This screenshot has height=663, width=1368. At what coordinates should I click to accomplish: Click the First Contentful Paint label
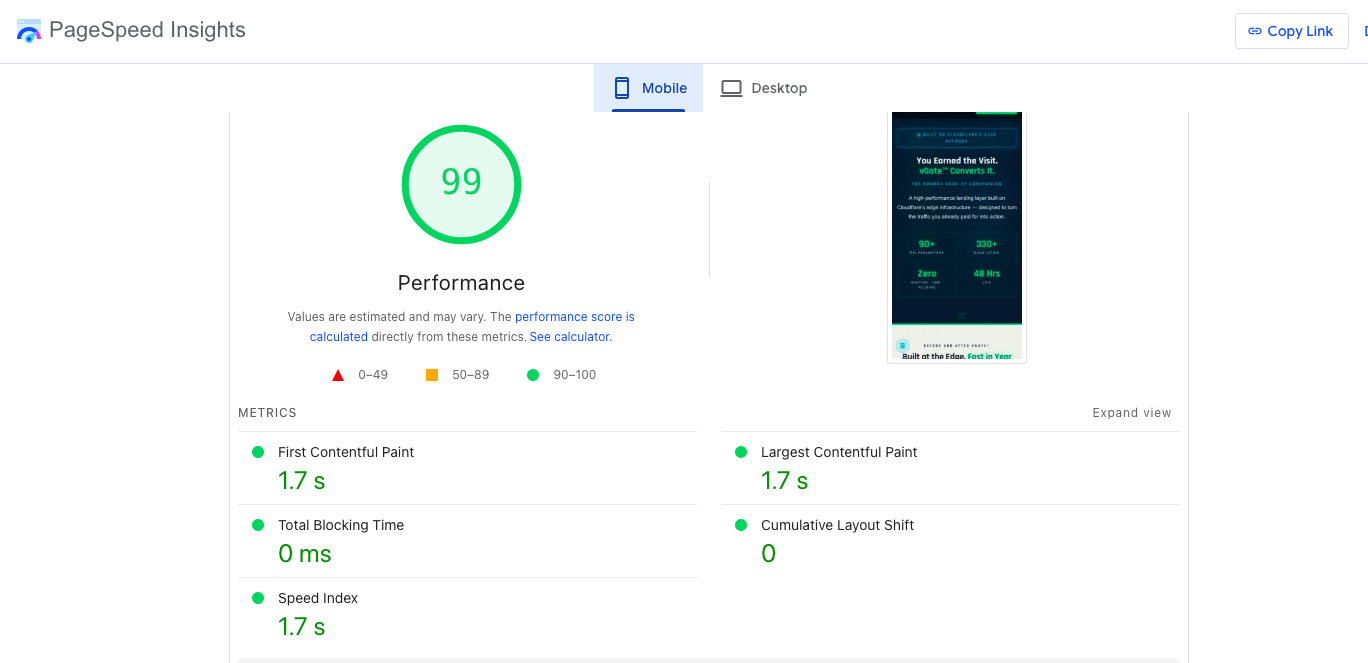tap(346, 452)
